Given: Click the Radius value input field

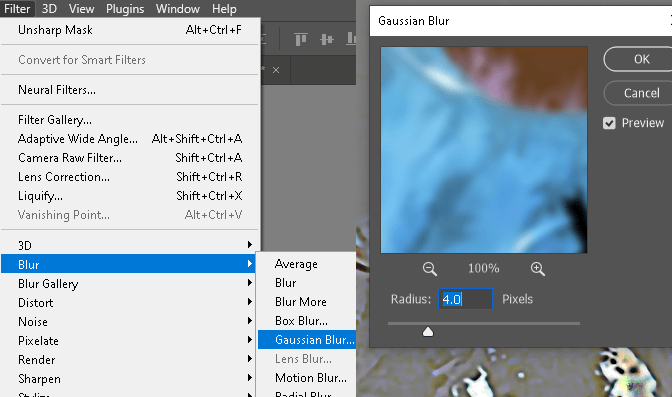Looking at the screenshot, I should [465, 299].
